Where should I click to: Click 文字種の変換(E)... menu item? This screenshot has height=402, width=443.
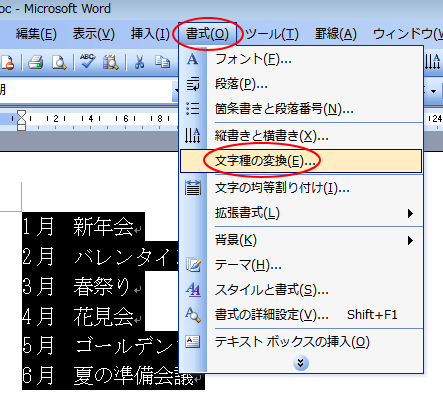point(301,161)
